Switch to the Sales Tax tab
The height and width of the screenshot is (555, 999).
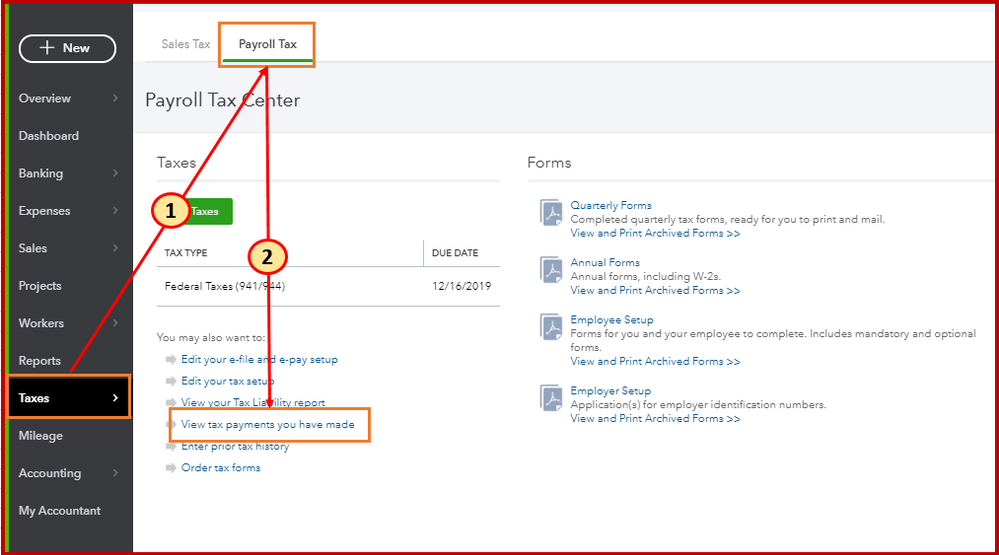185,44
